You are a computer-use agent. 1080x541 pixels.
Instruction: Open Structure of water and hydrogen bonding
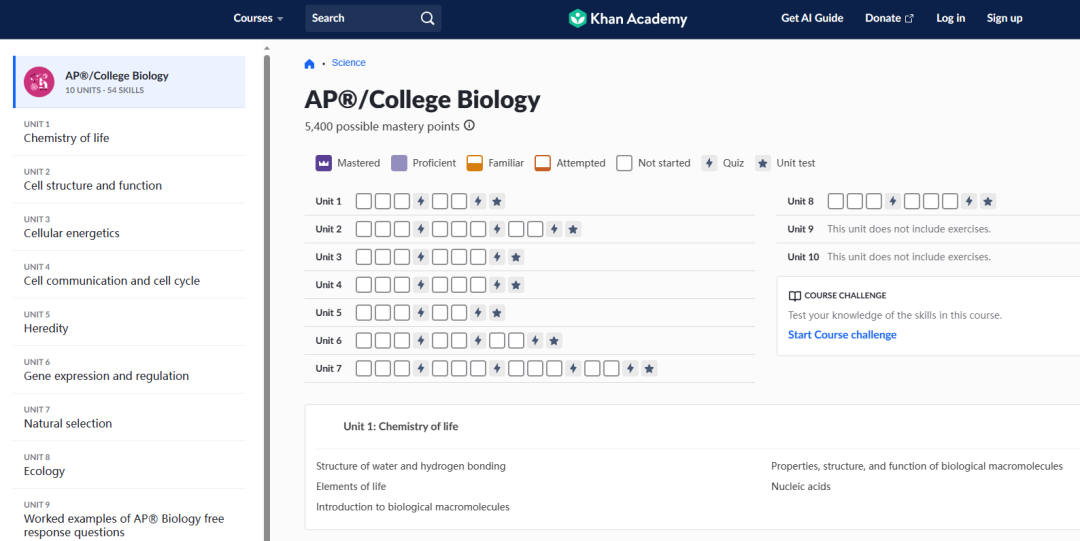point(411,467)
